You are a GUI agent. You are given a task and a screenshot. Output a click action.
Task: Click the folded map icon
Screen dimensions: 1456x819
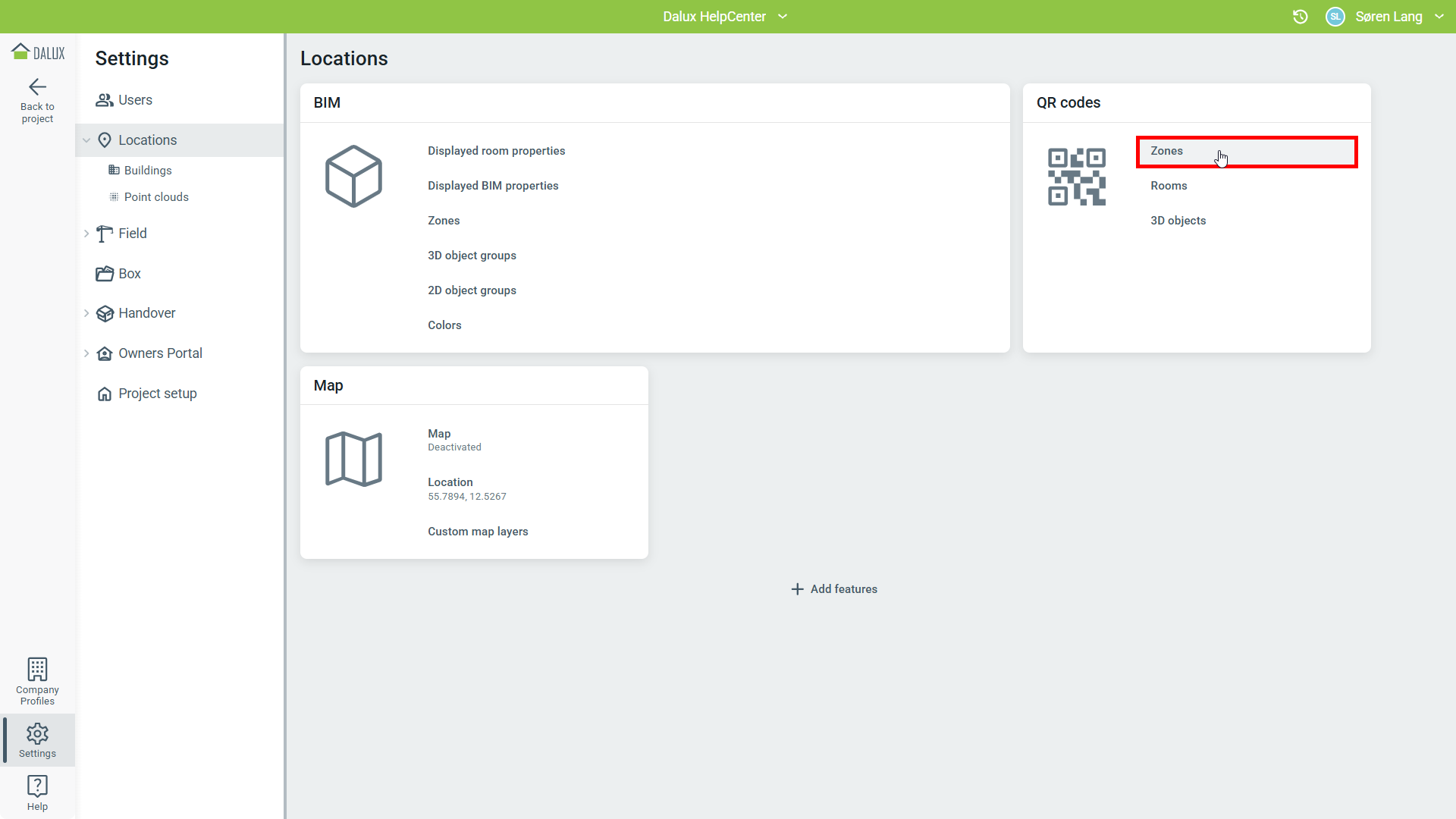pos(353,460)
